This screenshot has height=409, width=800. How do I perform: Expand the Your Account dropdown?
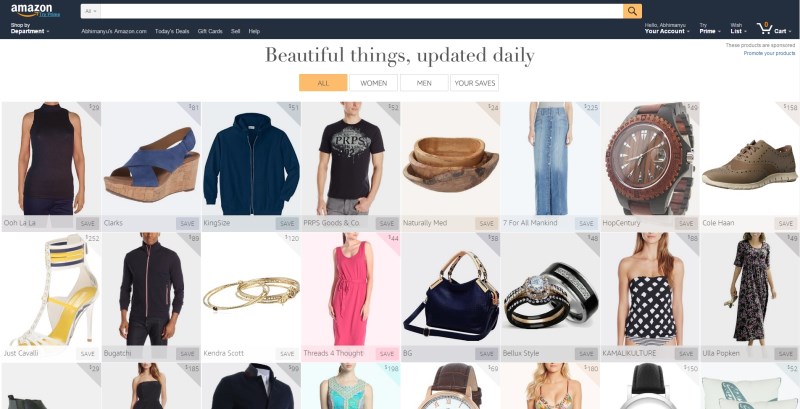point(667,28)
